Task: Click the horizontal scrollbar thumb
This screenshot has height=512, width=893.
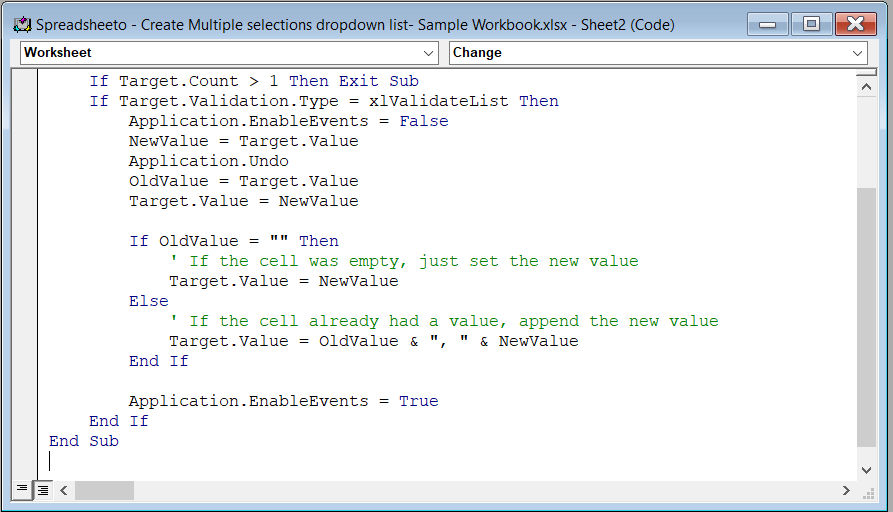Action: (104, 490)
